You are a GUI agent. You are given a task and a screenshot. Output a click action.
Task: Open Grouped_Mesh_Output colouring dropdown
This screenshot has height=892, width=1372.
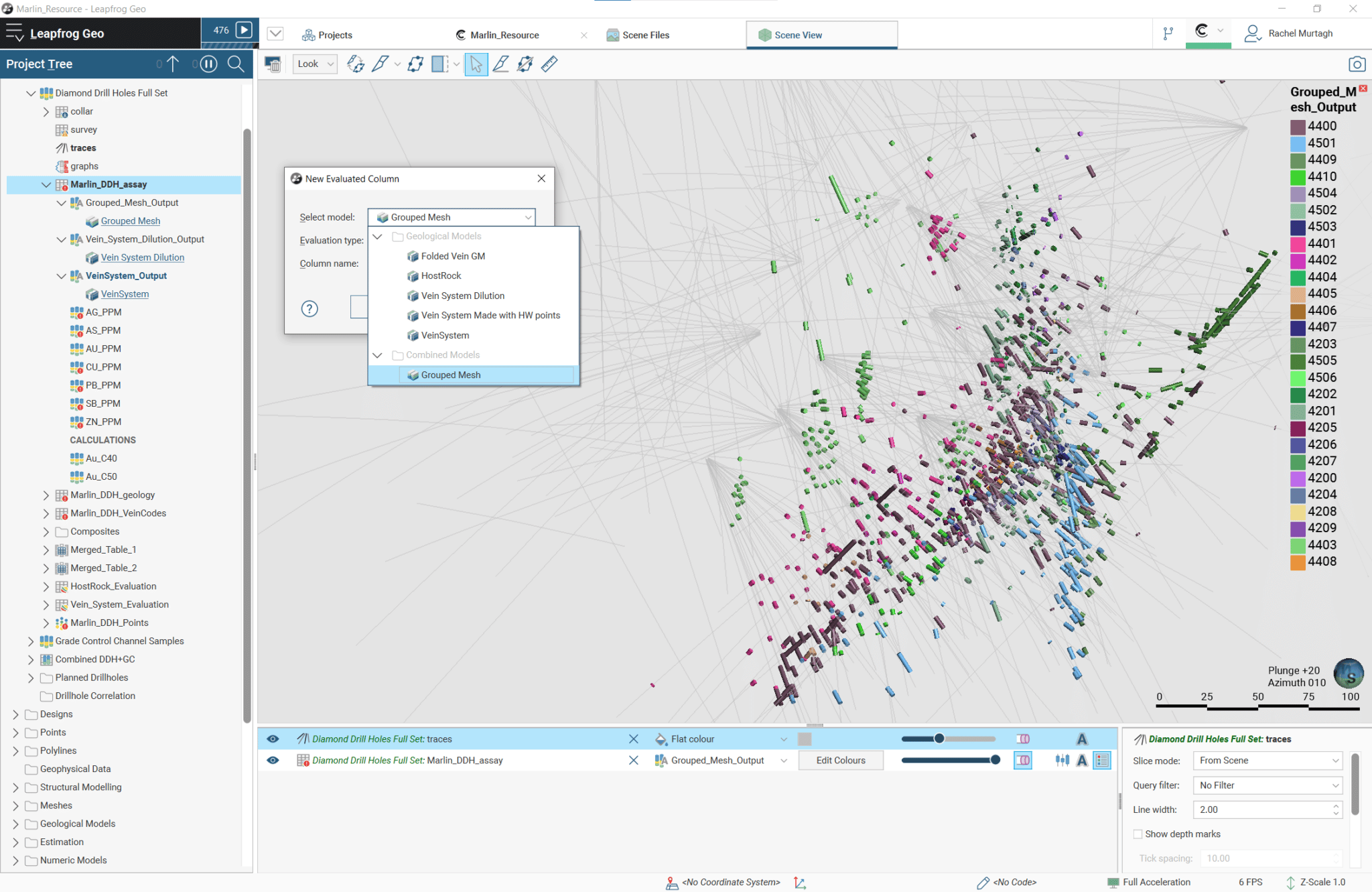(721, 761)
